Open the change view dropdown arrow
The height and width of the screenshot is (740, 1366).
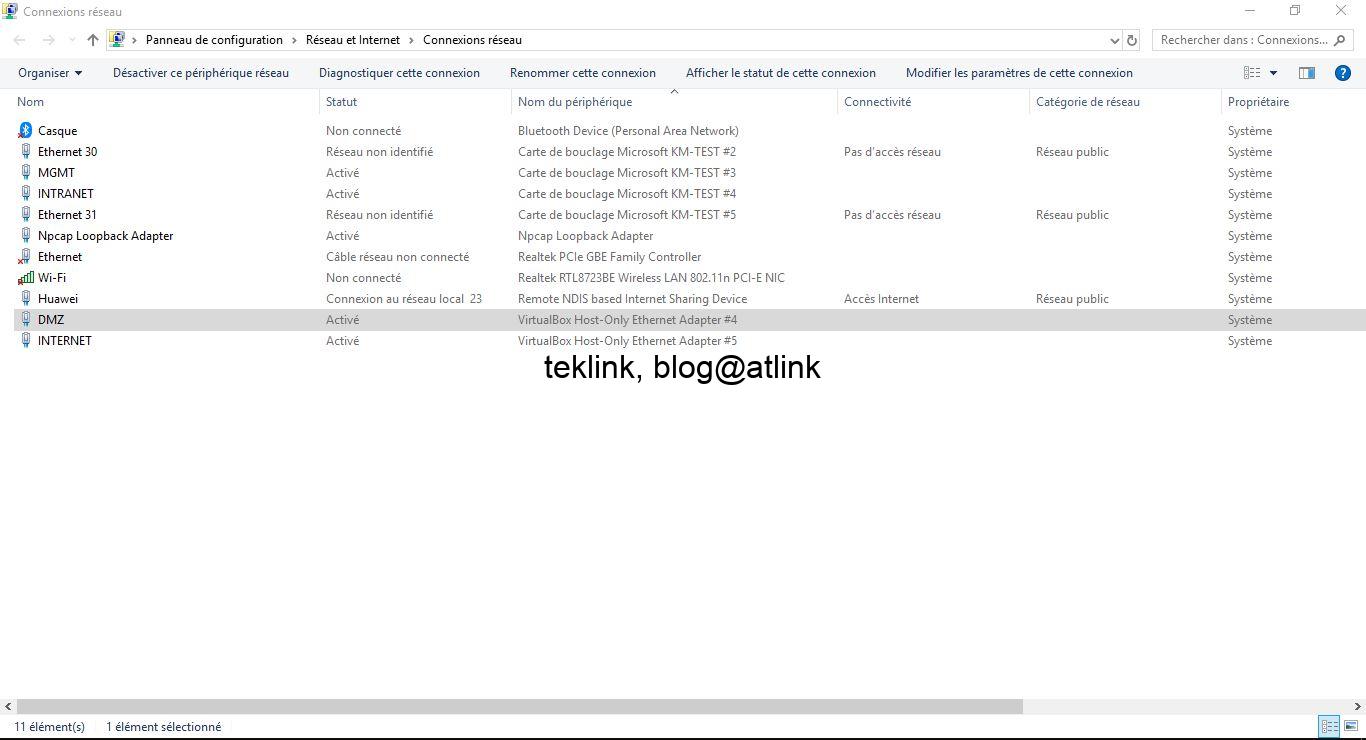pos(1272,72)
